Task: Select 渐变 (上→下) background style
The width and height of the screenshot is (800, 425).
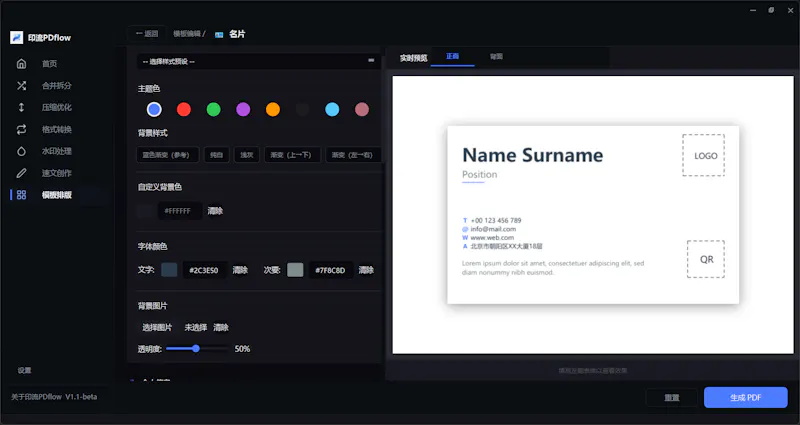Action: coord(292,155)
